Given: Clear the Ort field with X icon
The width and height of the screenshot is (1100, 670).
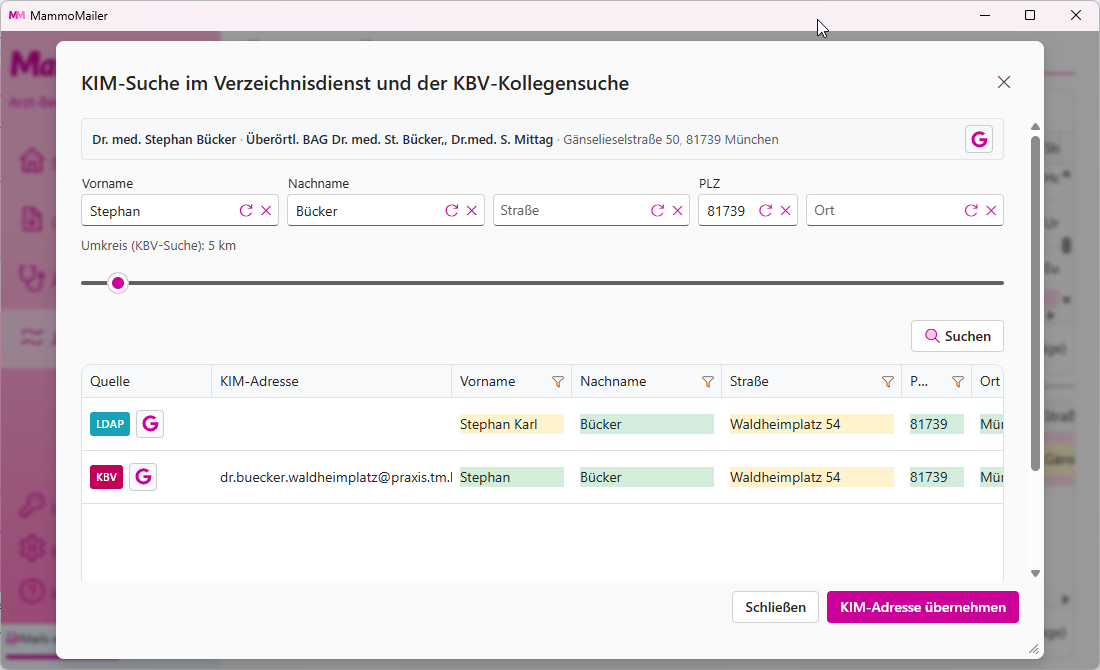Looking at the screenshot, I should [991, 210].
